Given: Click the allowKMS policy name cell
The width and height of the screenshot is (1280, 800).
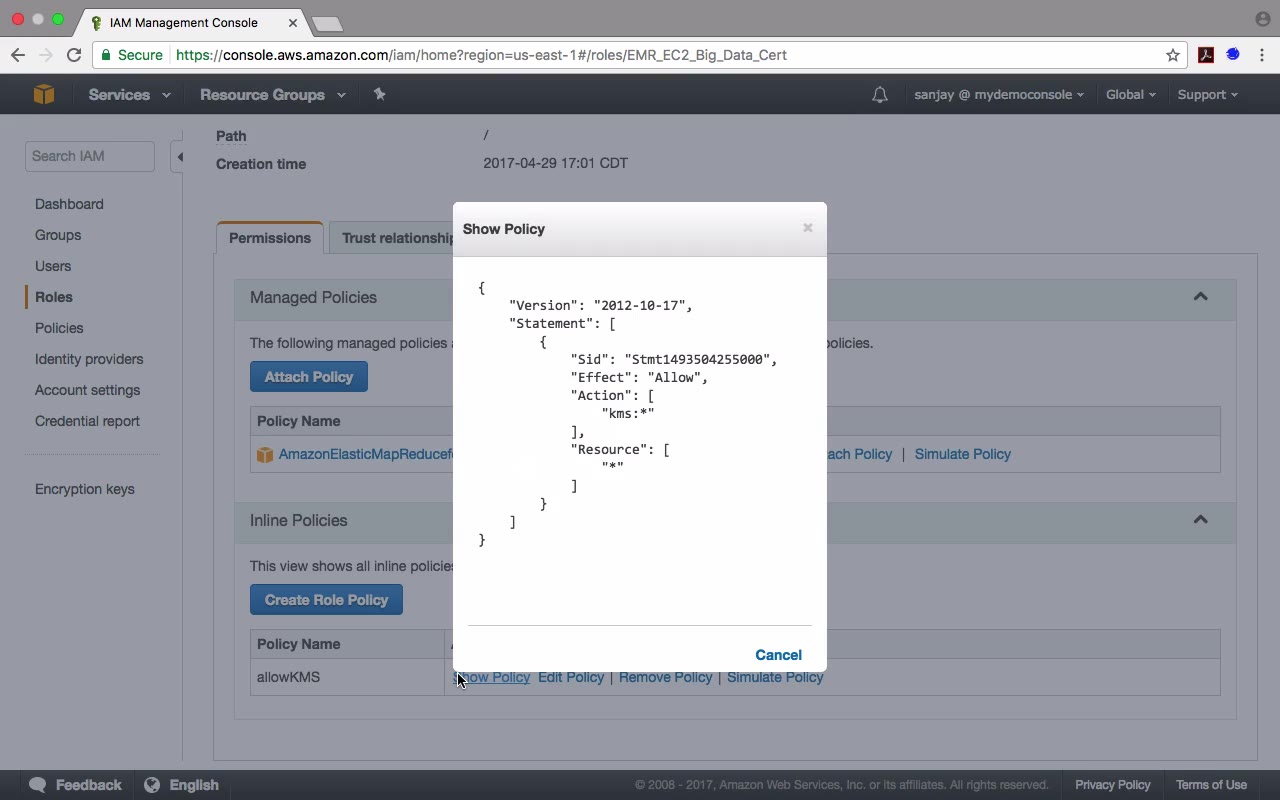Looking at the screenshot, I should pos(347,677).
